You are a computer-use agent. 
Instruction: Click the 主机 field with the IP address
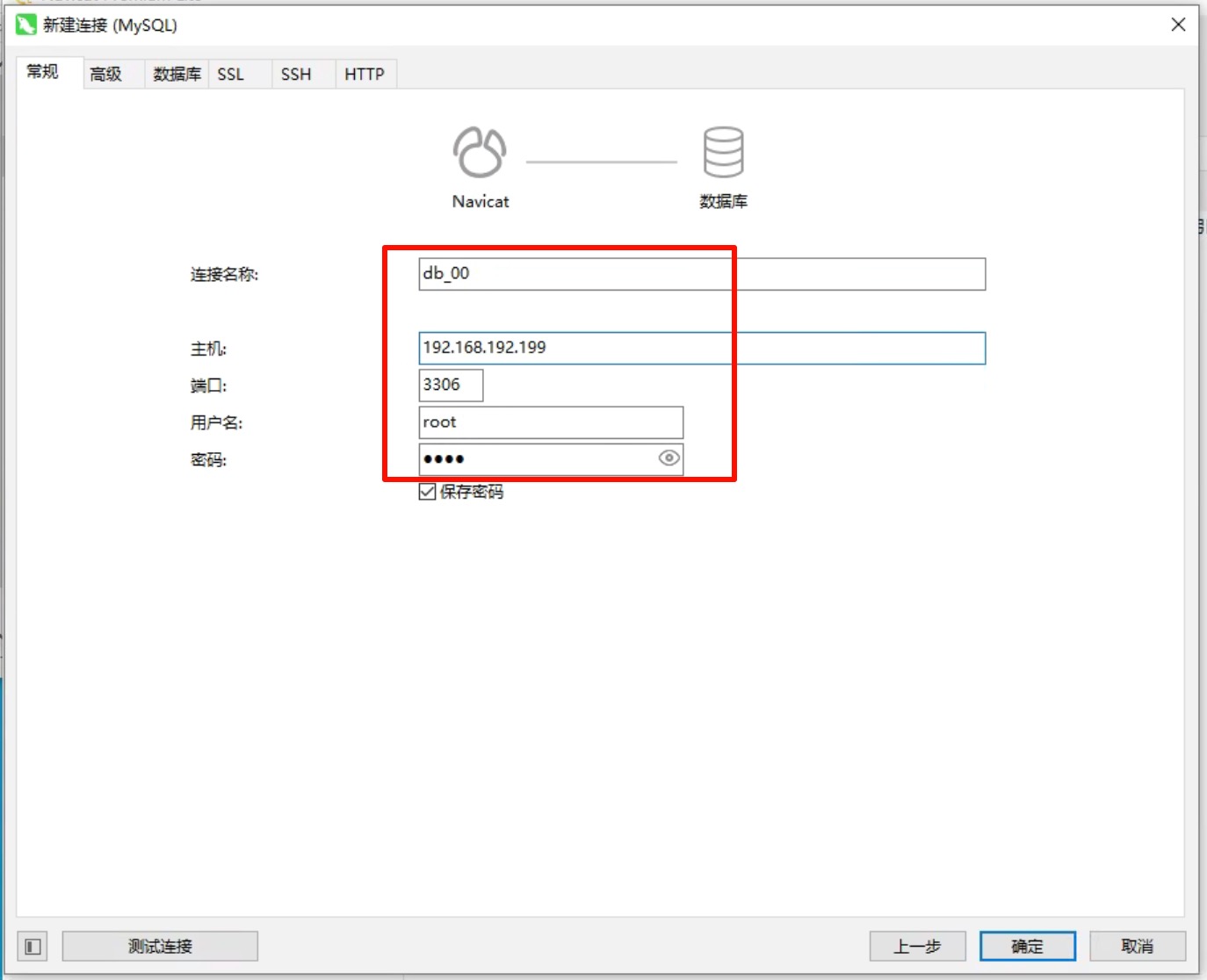pyautogui.click(x=701, y=348)
